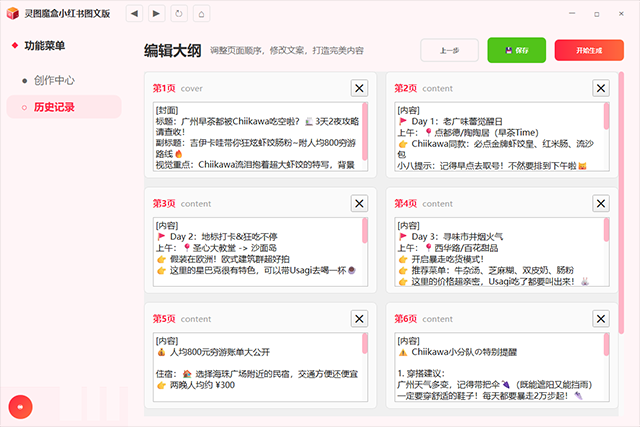640x427 pixels.
Task: Click the back navigation arrow
Action: [x=134, y=13]
